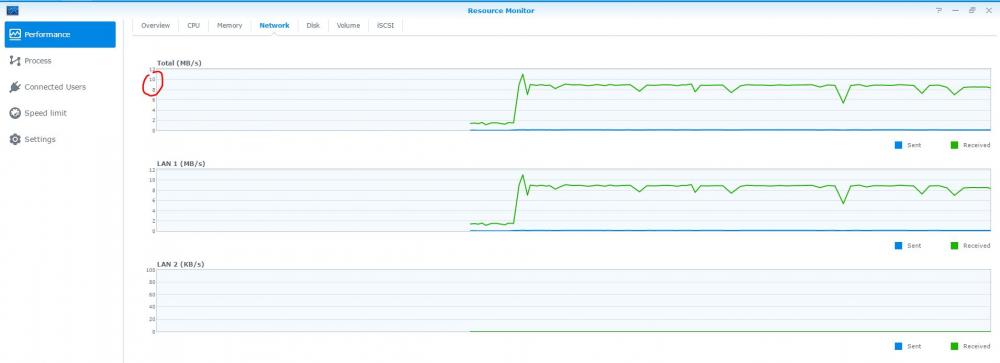Click the Settings gear icon
Image resolution: width=1000 pixels, height=363 pixels.
click(x=15, y=139)
